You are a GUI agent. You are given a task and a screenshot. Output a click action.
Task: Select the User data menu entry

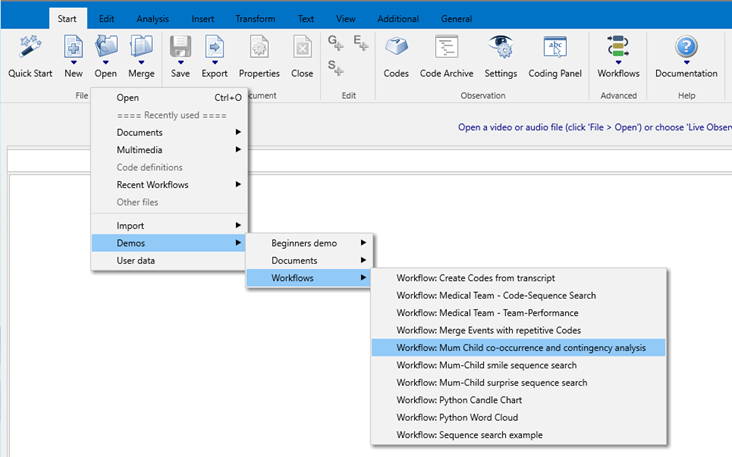click(x=169, y=260)
